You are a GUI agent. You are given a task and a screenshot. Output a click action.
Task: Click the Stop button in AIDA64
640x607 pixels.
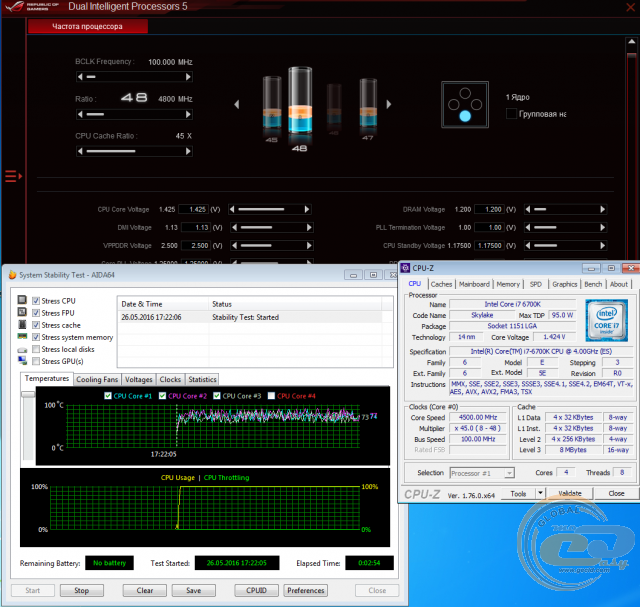[82, 590]
